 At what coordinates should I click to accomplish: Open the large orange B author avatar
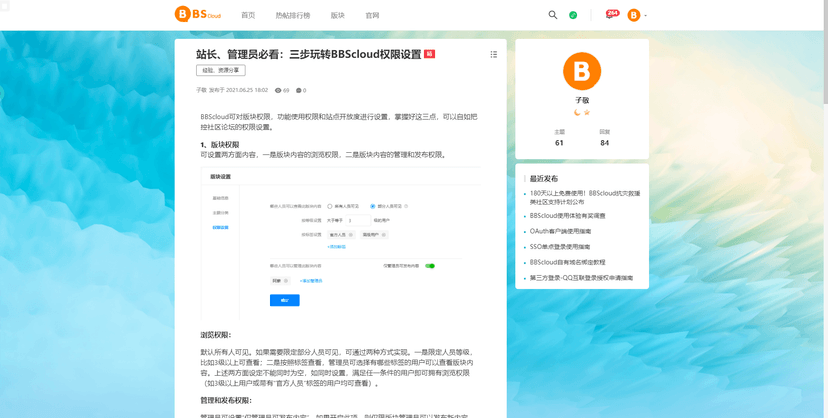[582, 71]
